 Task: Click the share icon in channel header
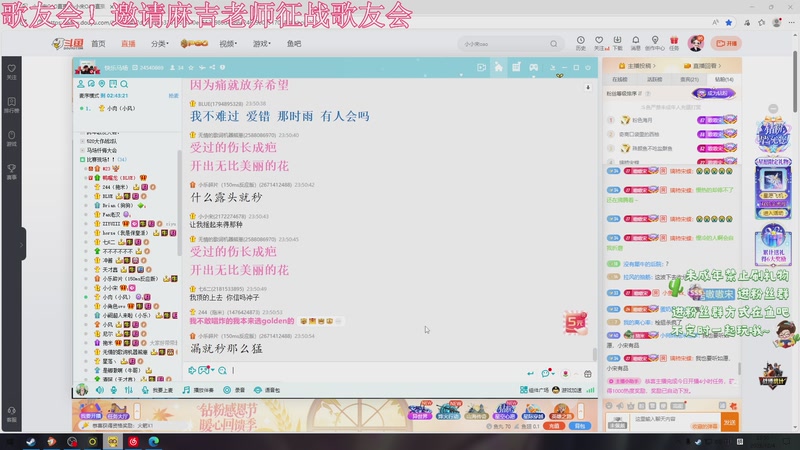[212, 67]
